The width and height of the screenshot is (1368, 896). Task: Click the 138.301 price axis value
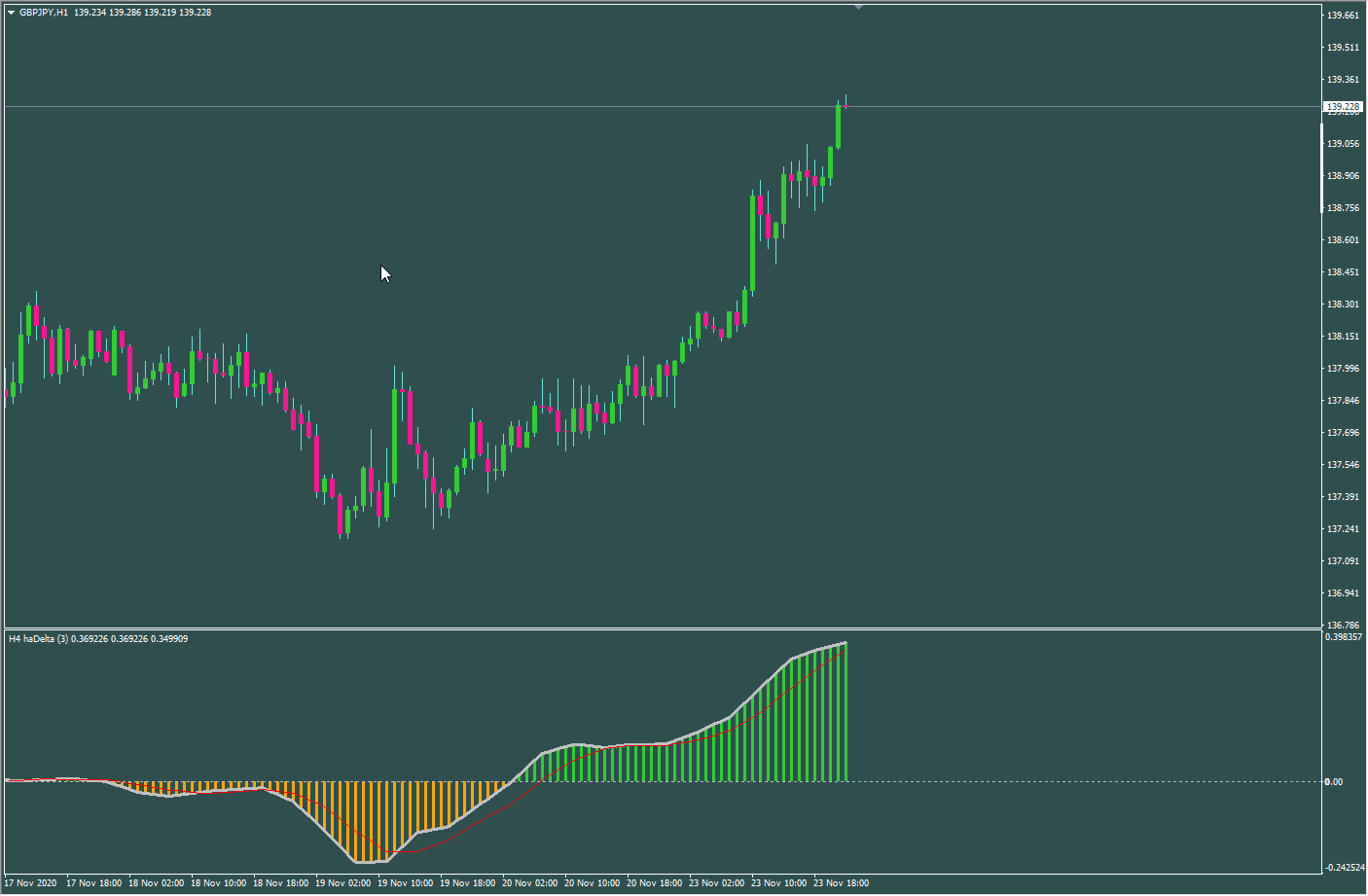(x=1343, y=305)
